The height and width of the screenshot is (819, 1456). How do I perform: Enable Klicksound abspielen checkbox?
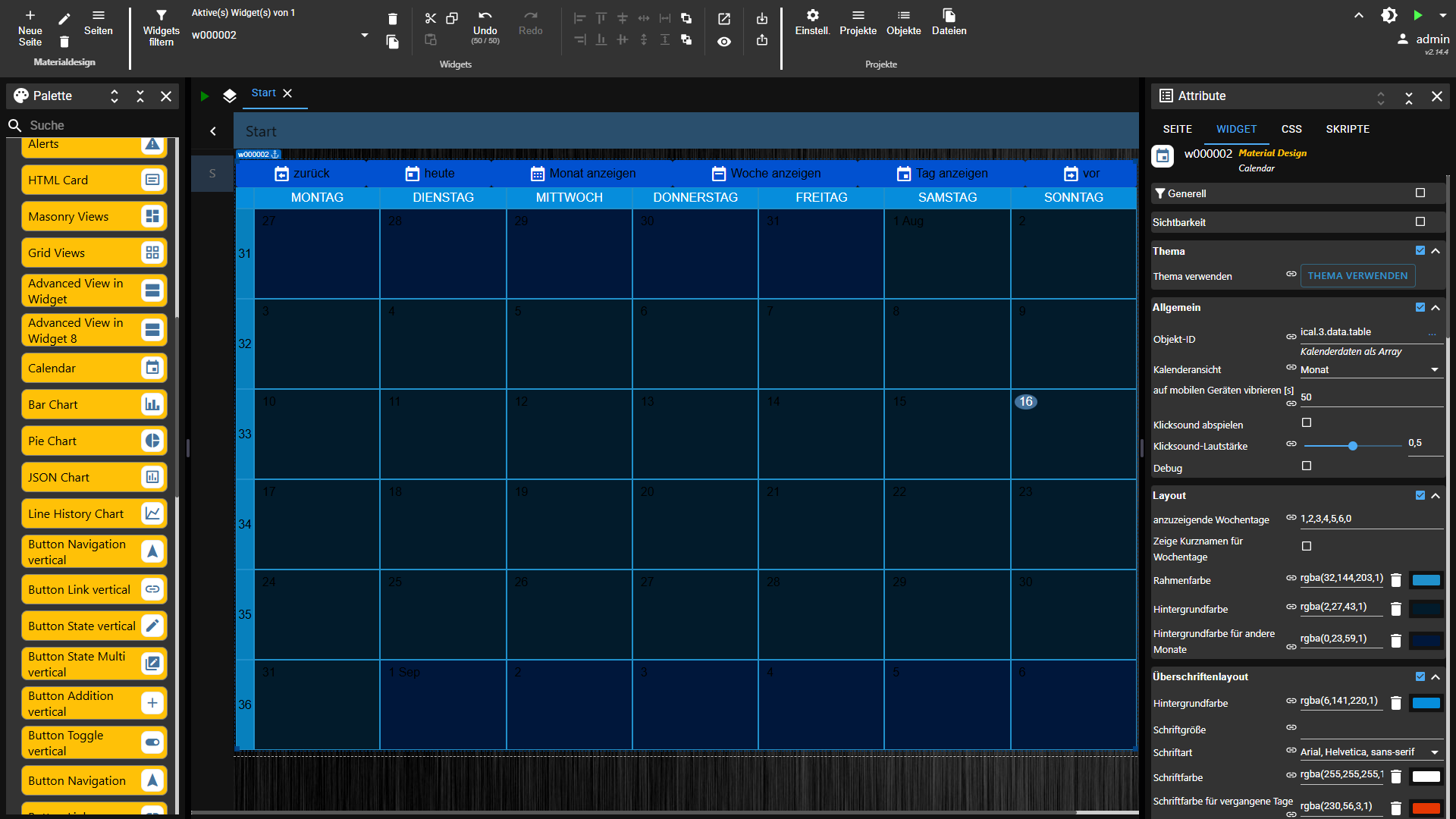[1307, 423]
